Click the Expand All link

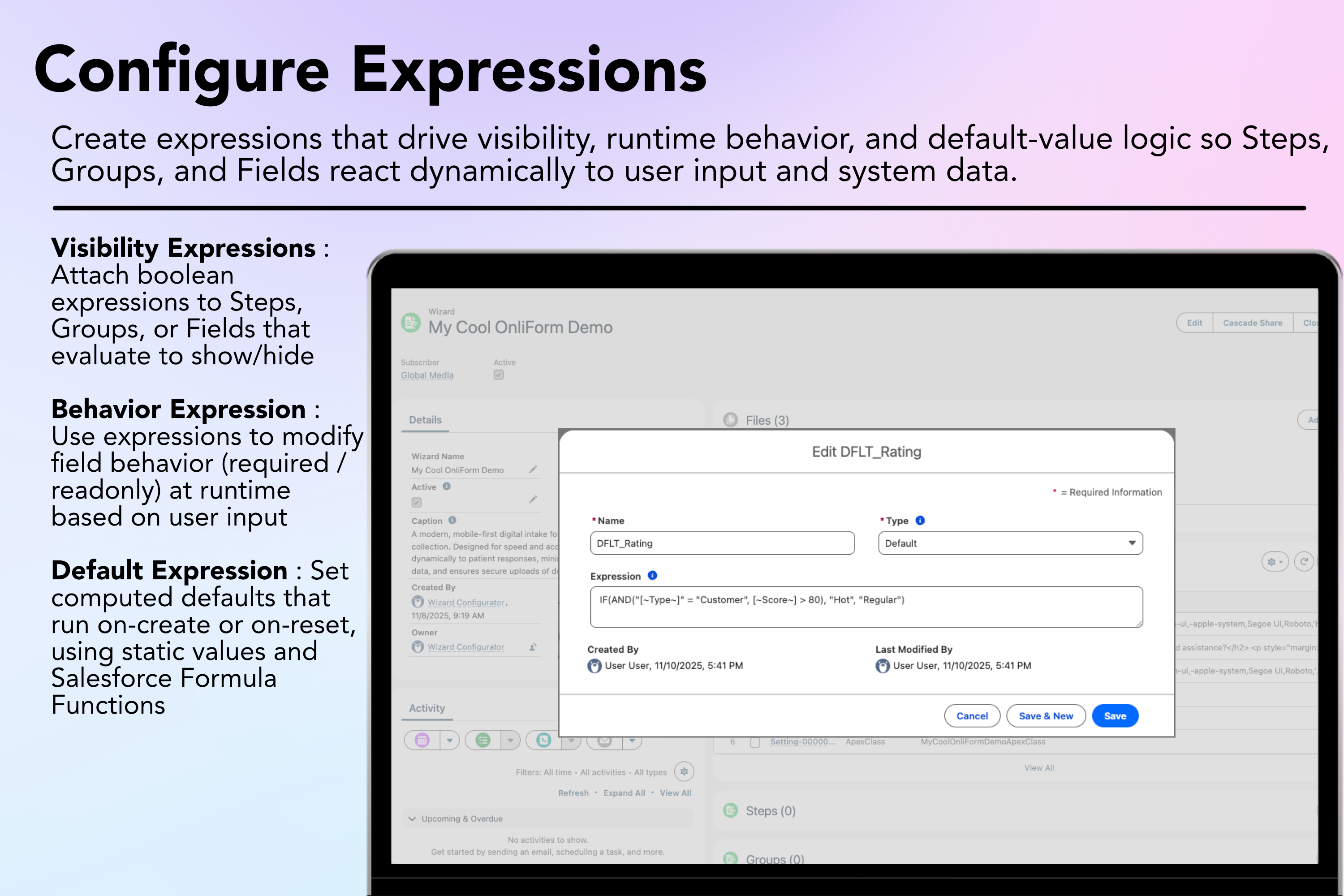pyautogui.click(x=624, y=793)
